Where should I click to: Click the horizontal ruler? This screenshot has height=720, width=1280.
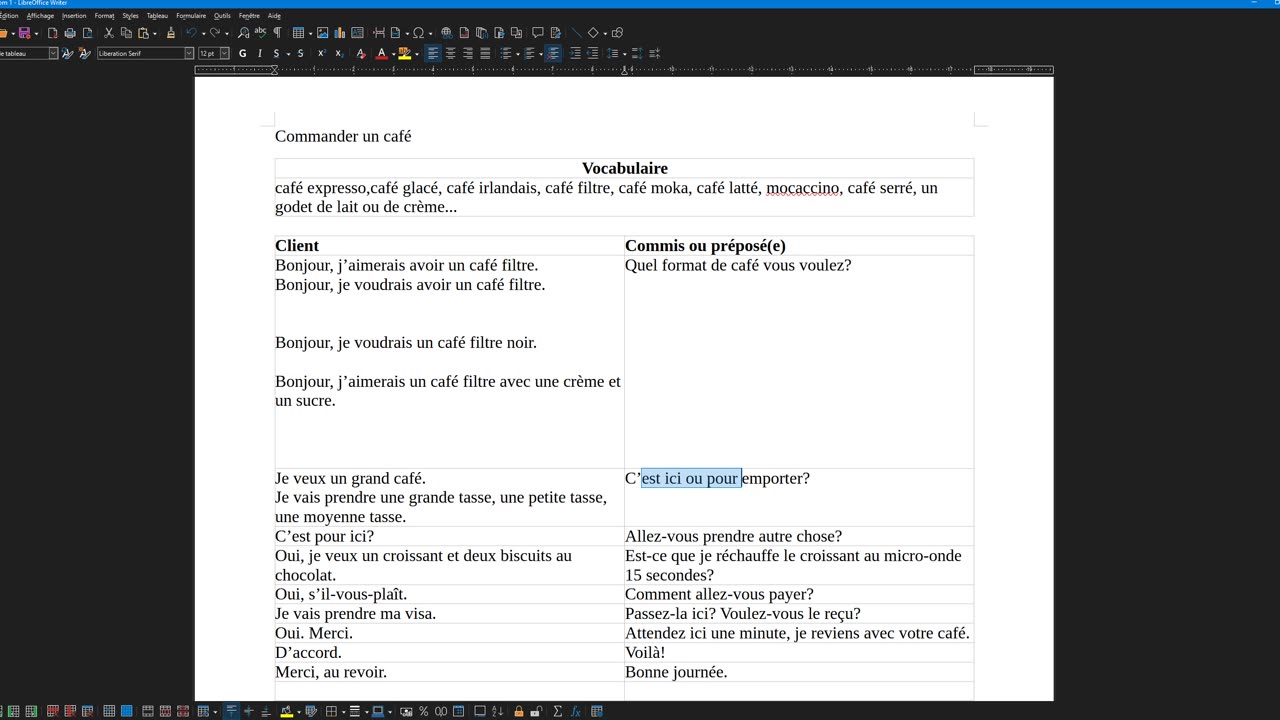(x=624, y=70)
